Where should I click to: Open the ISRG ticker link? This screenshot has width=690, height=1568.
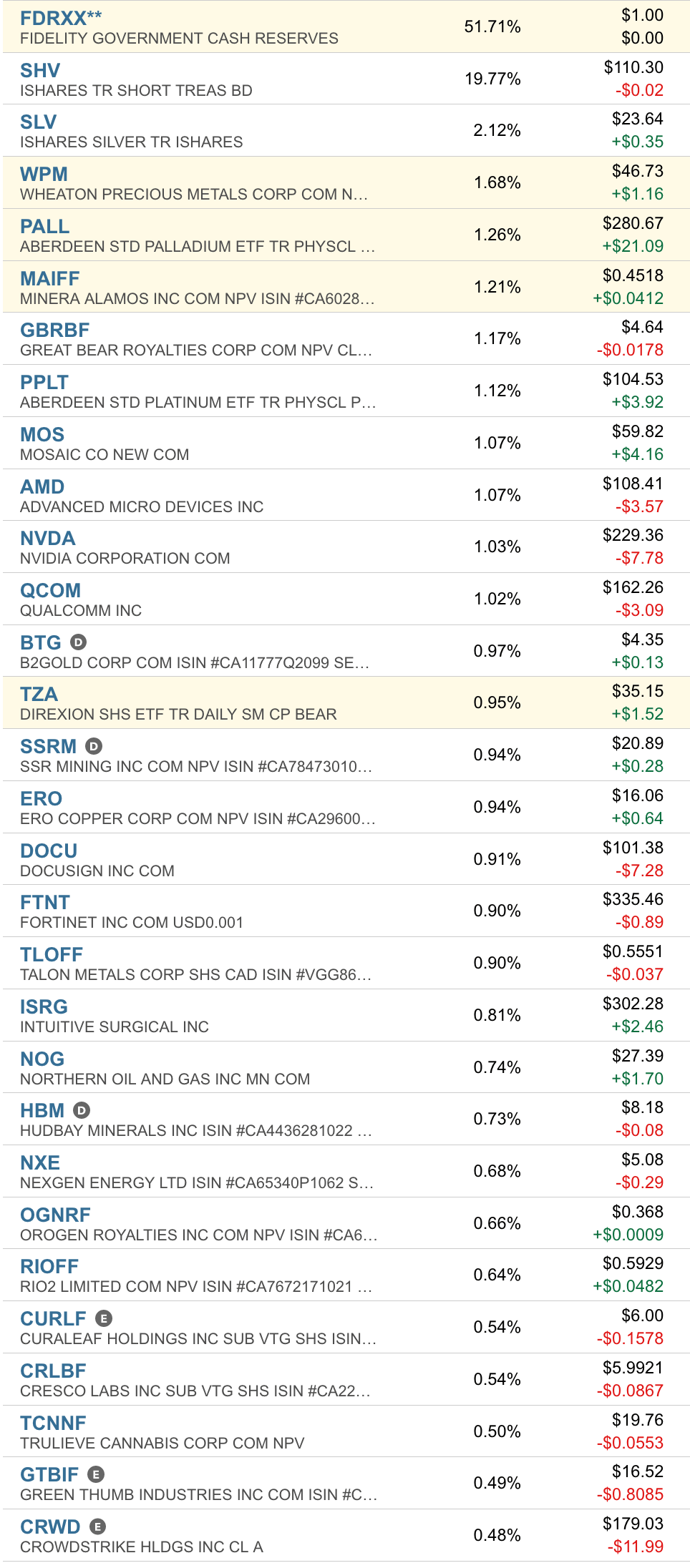click(44, 1006)
